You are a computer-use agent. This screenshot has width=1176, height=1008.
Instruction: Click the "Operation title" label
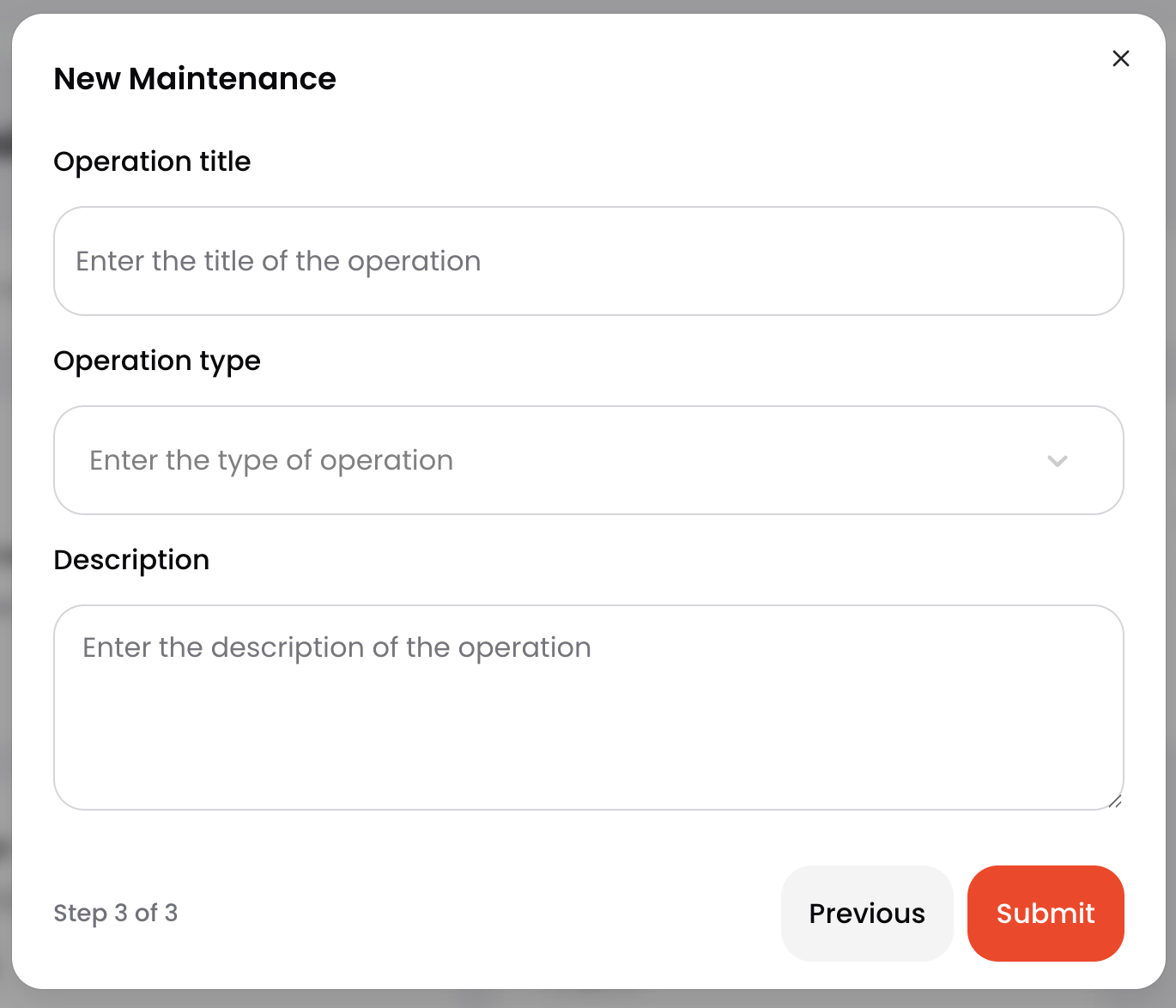click(x=152, y=161)
